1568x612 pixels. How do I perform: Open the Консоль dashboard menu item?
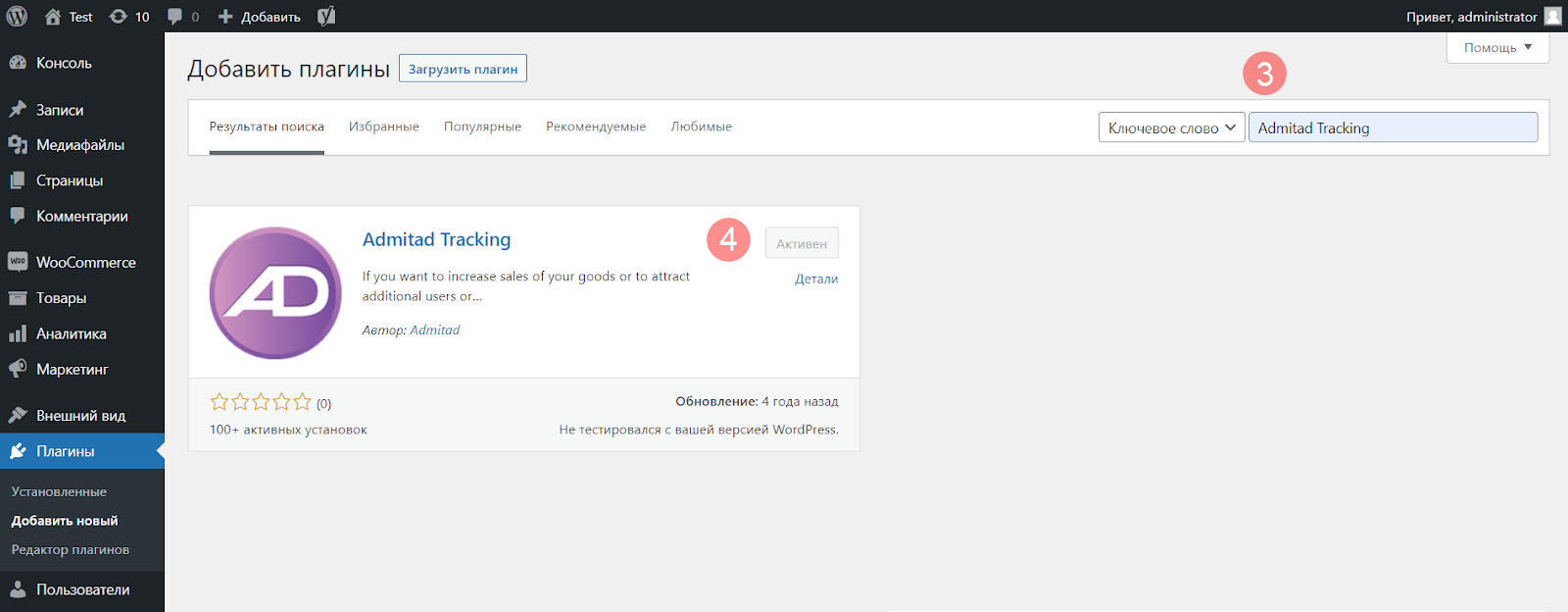click(x=64, y=63)
